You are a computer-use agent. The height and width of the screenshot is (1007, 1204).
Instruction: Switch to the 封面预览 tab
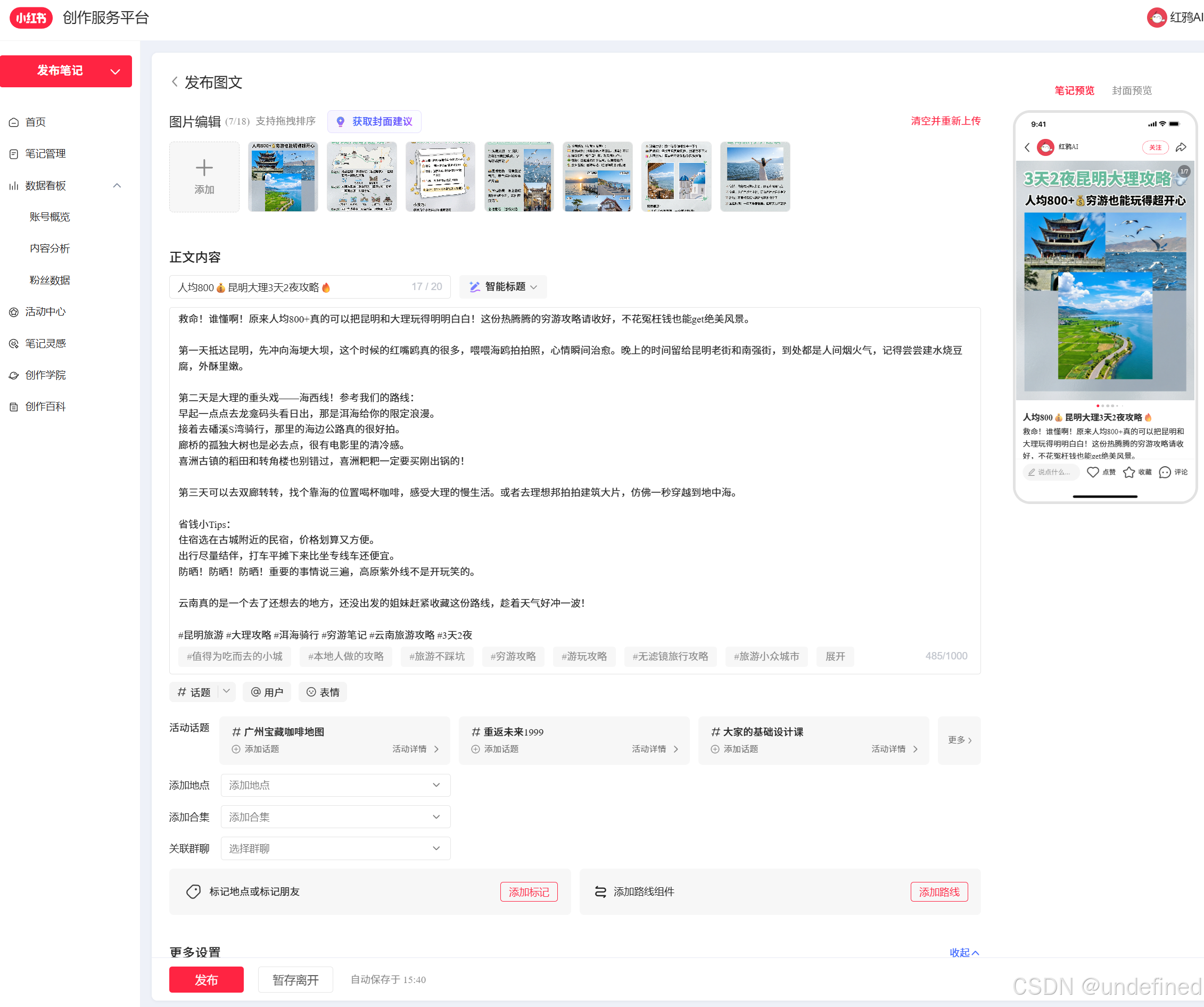click(1131, 90)
